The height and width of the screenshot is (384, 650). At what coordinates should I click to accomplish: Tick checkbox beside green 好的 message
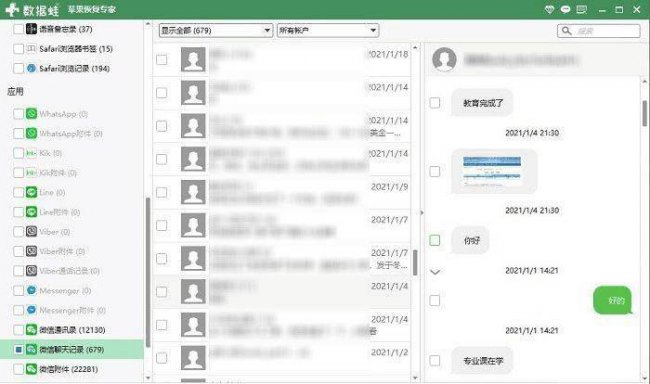pyautogui.click(x=435, y=300)
